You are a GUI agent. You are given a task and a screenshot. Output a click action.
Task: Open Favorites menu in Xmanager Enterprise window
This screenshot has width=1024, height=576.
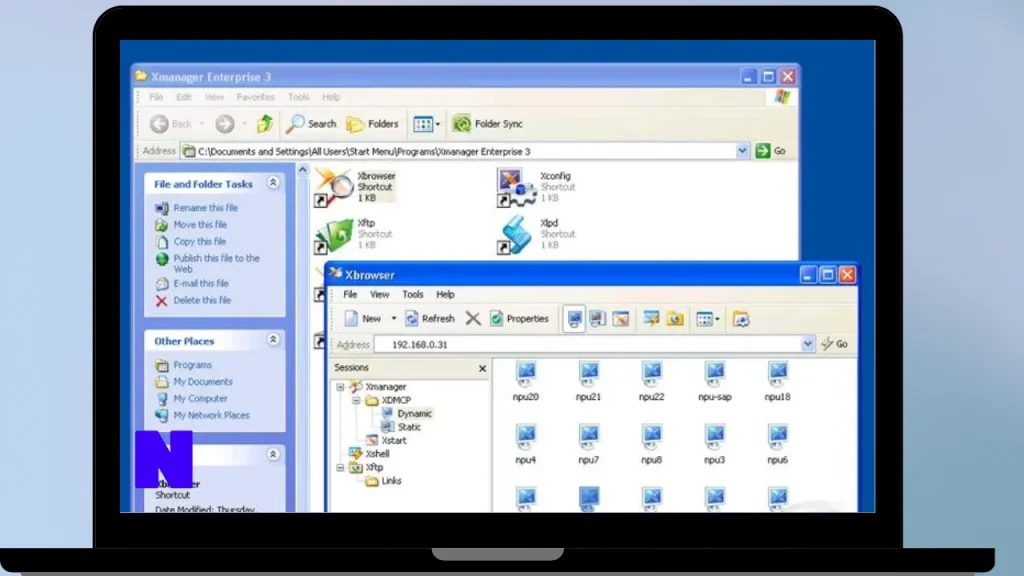click(255, 97)
